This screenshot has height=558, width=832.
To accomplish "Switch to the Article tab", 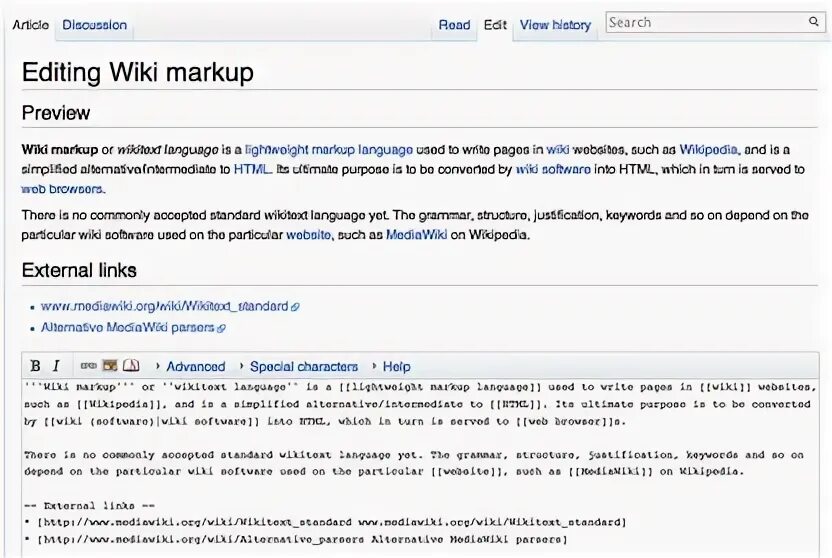I will pyautogui.click(x=31, y=25).
